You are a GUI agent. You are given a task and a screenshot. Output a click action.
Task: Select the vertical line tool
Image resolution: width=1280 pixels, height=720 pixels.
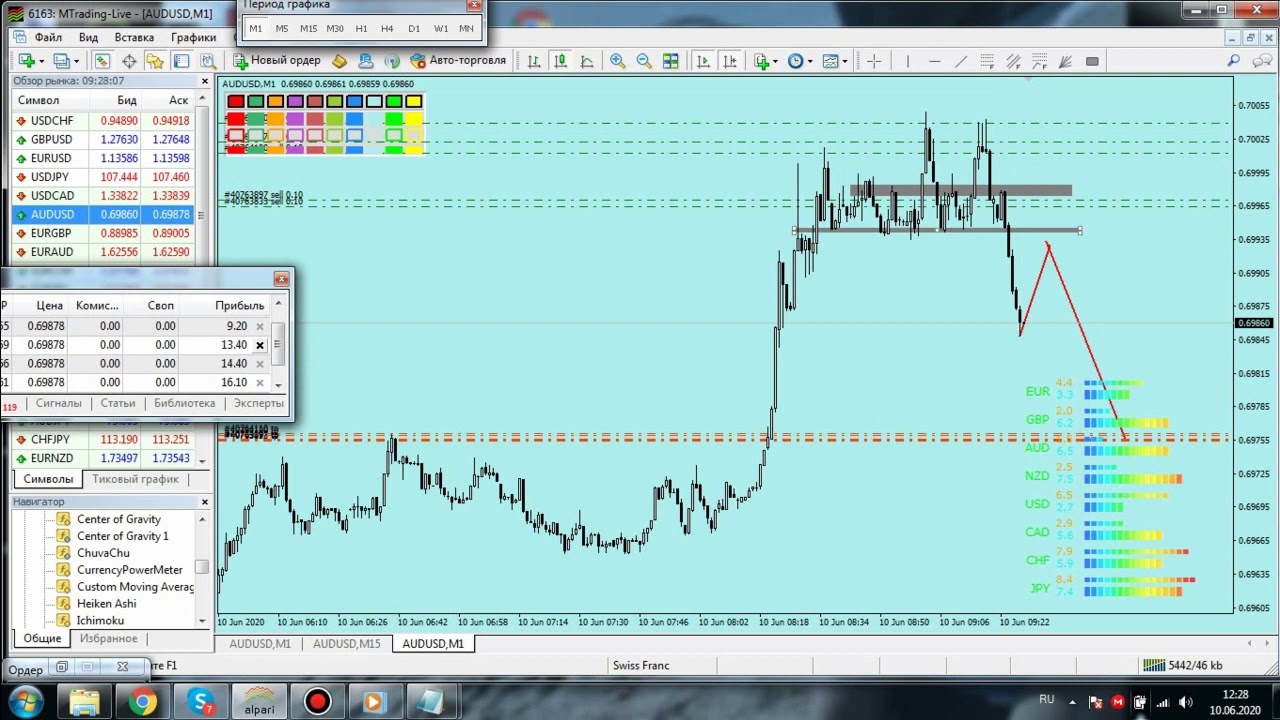[907, 61]
